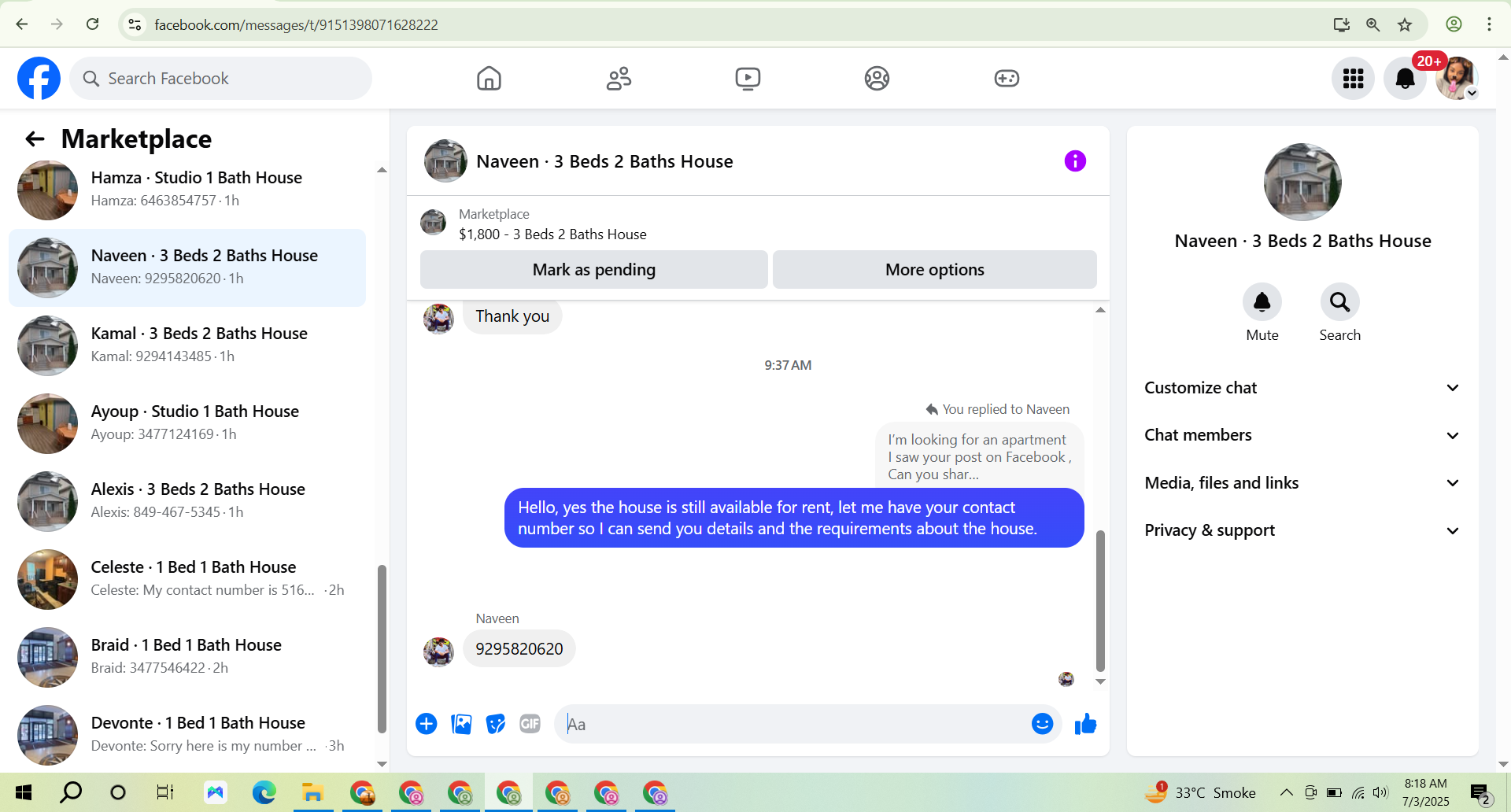Show hidden system tray icons chevron
Viewport: 1511px width, 812px height.
(1286, 792)
